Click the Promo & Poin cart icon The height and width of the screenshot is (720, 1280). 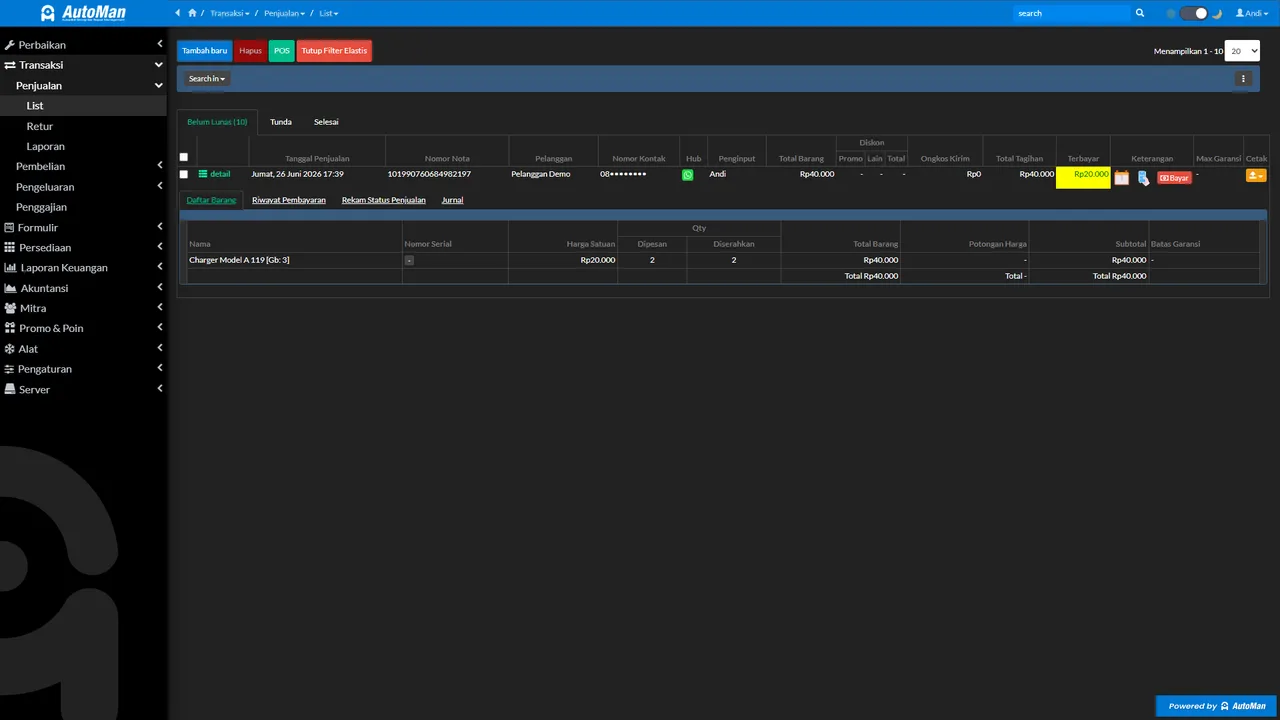(10, 328)
